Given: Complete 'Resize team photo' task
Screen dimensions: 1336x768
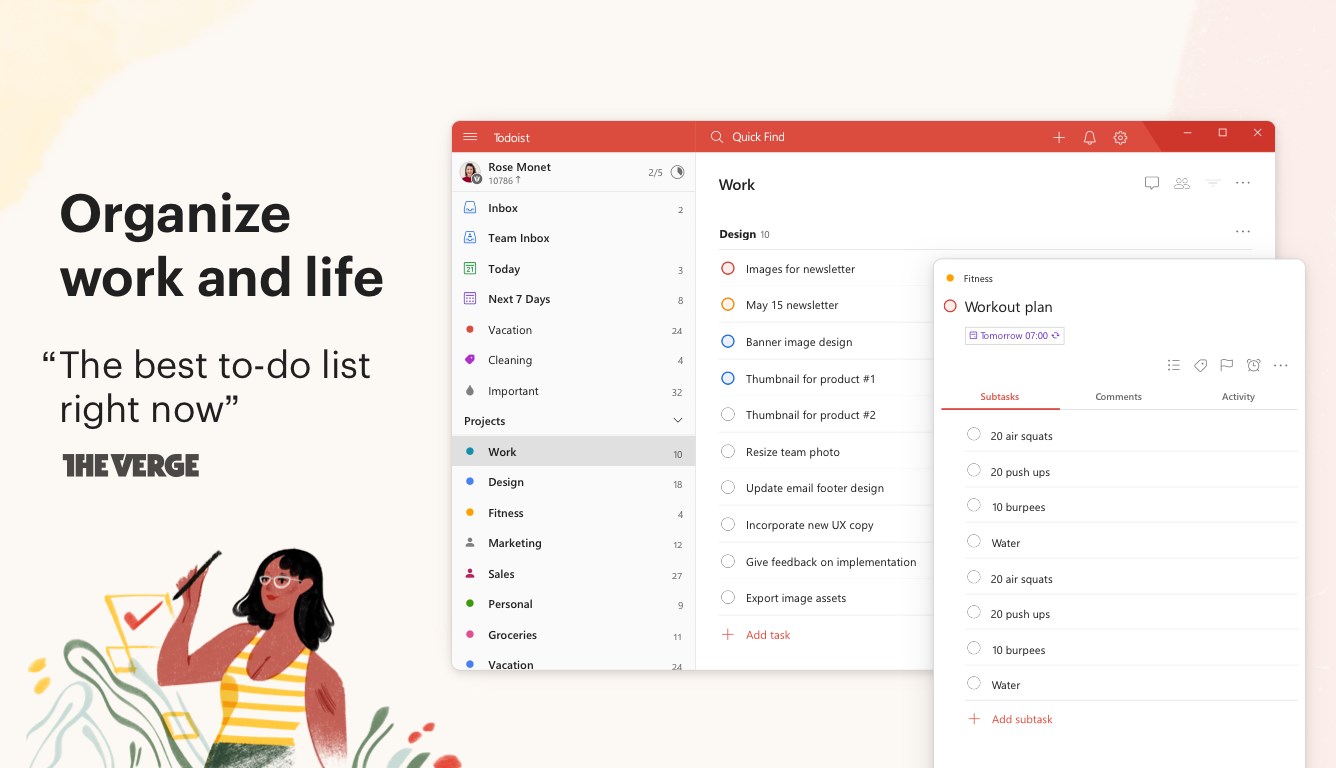Looking at the screenshot, I should tap(728, 451).
